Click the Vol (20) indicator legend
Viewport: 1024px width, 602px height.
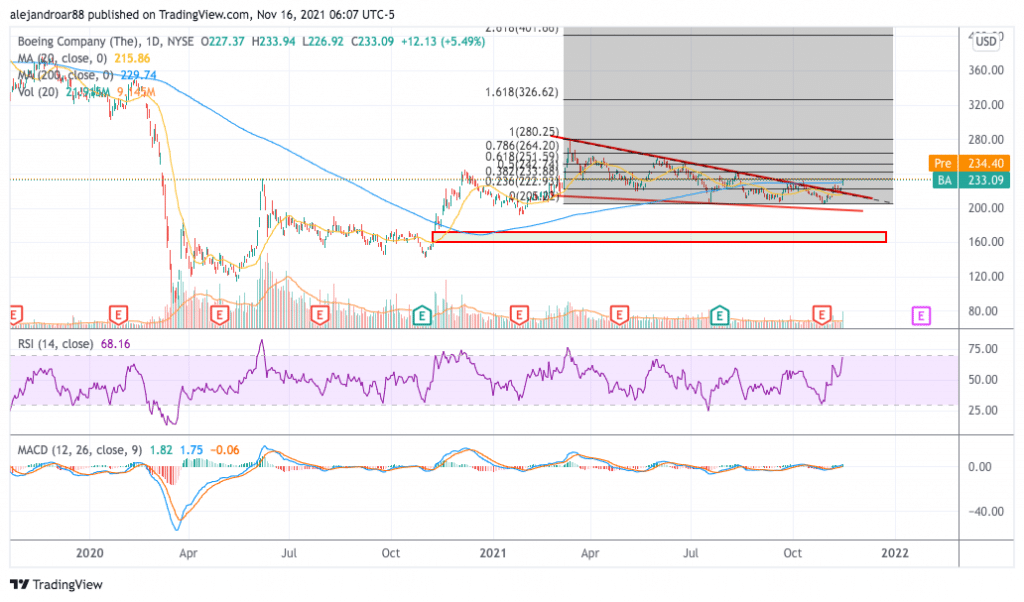[38, 92]
